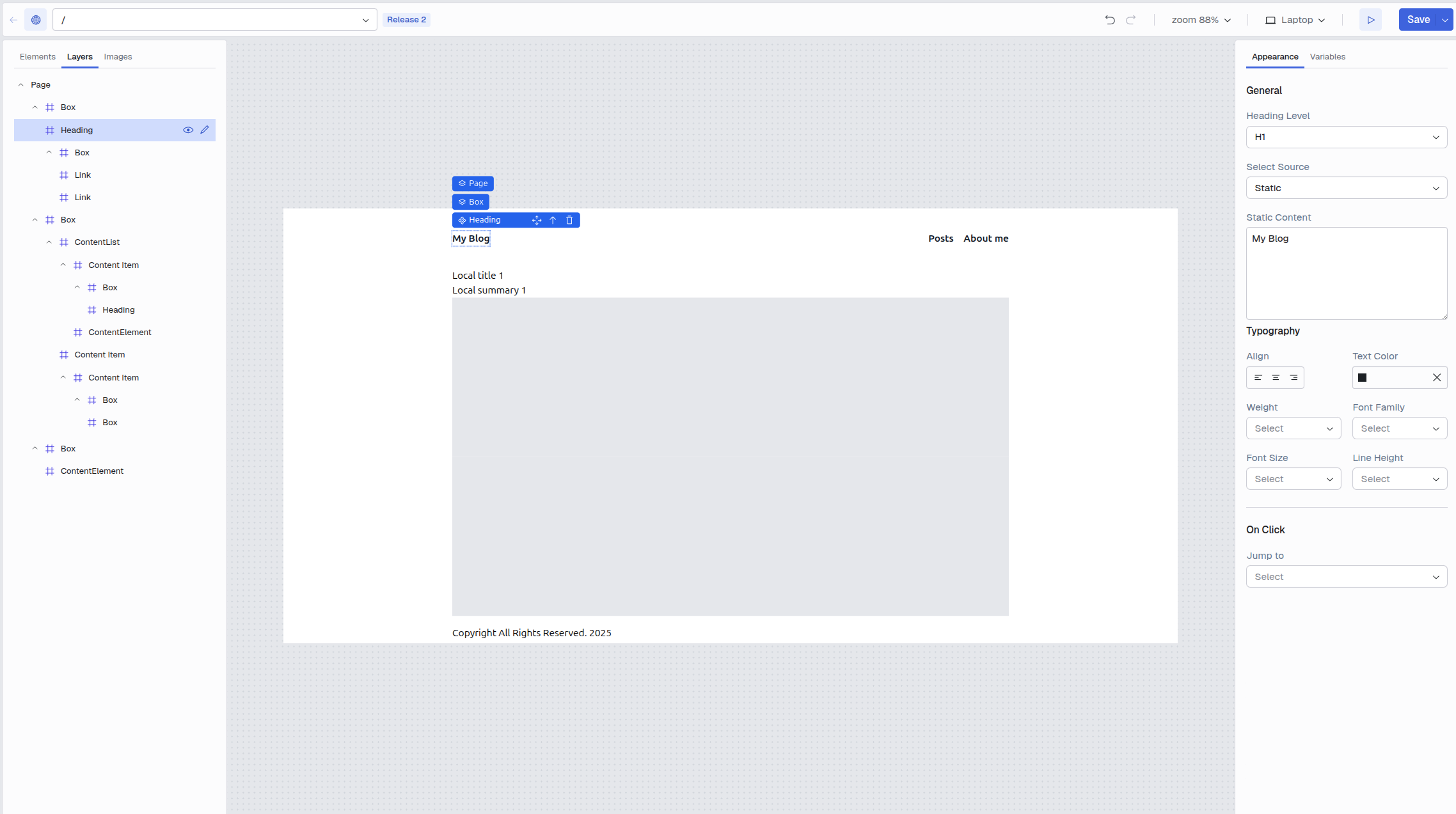Image resolution: width=1456 pixels, height=814 pixels.
Task: Click the black Text Color swatch
Action: click(x=1363, y=378)
